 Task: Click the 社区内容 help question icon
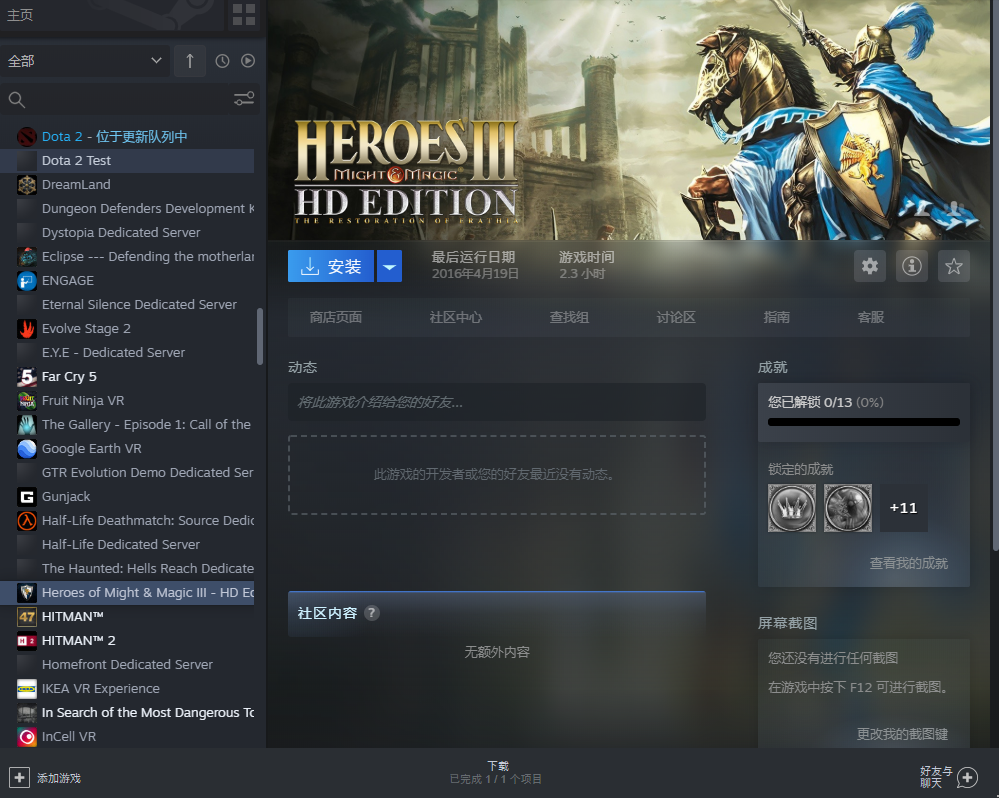click(371, 613)
